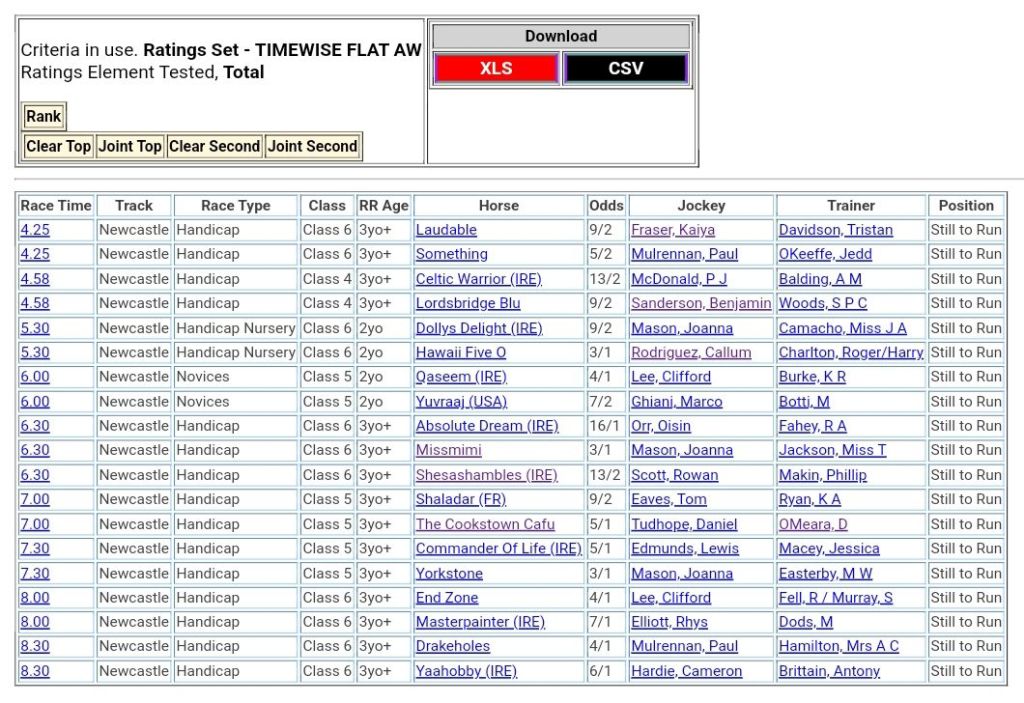View jockey Orr, Oisin
The height and width of the screenshot is (703, 1024).
pyautogui.click(x=660, y=426)
